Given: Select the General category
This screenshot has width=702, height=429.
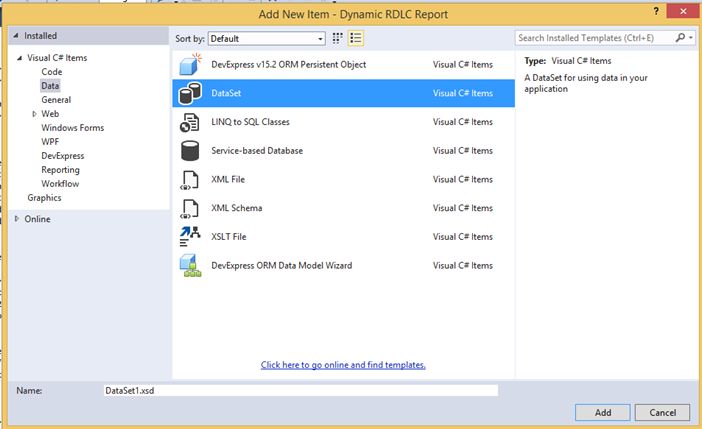Looking at the screenshot, I should click(x=56, y=99).
